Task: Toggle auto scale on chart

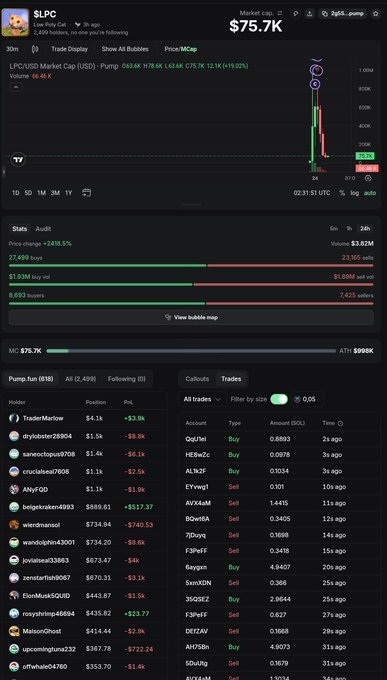Action: point(370,193)
